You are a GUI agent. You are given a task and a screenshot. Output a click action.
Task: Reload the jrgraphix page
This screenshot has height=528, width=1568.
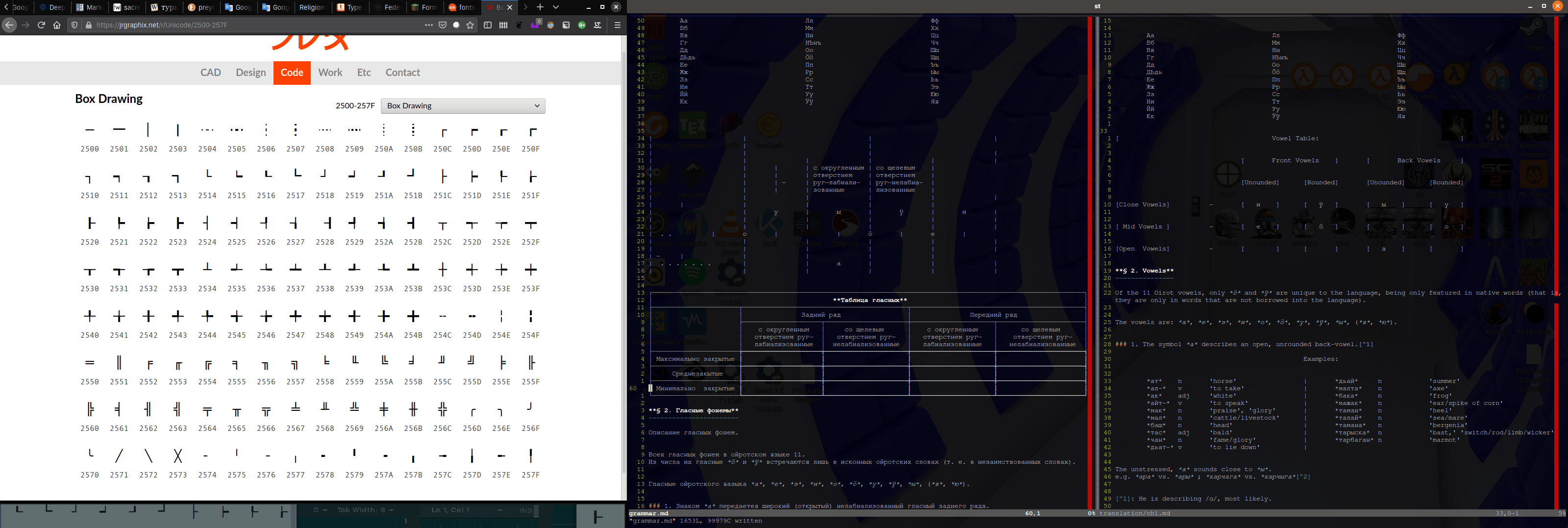pos(41,25)
